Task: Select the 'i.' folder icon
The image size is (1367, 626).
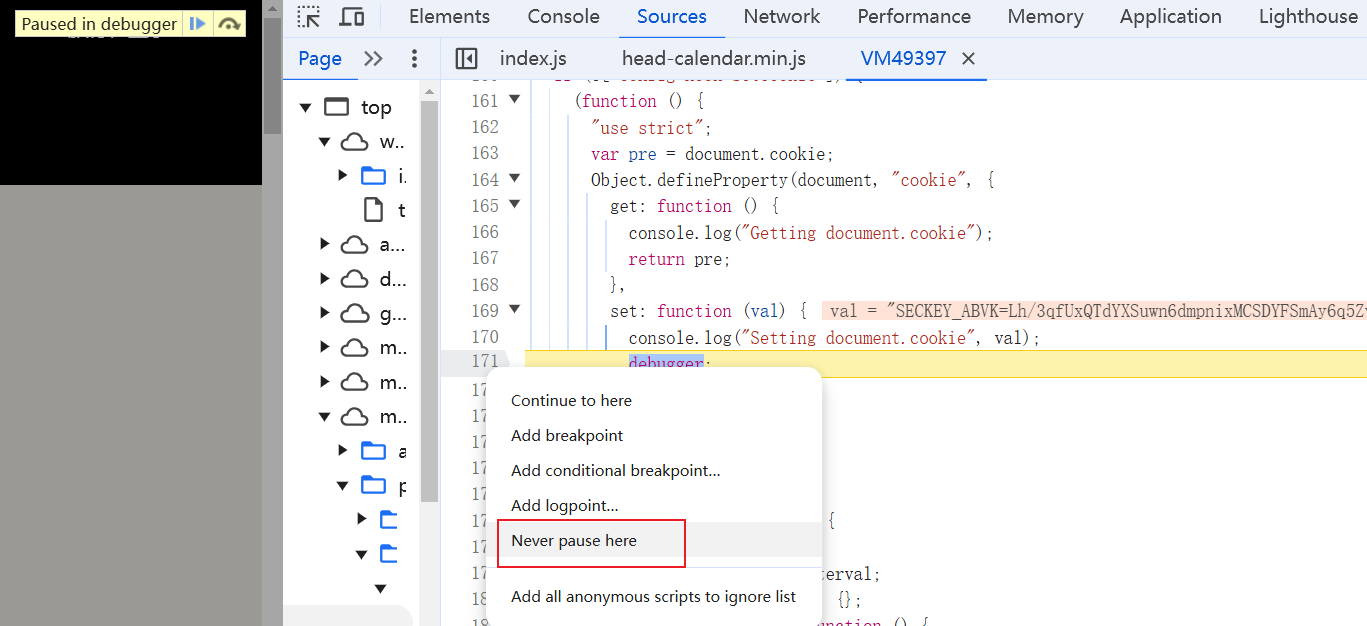Action: point(374,176)
